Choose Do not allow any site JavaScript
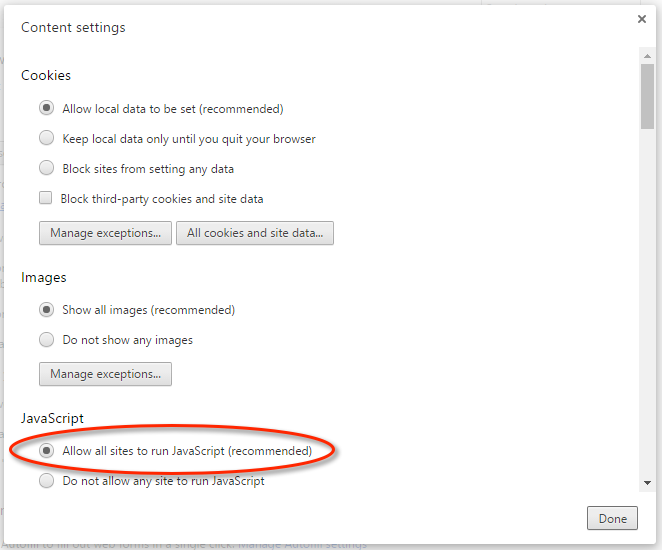This screenshot has width=662, height=550. coord(47,481)
